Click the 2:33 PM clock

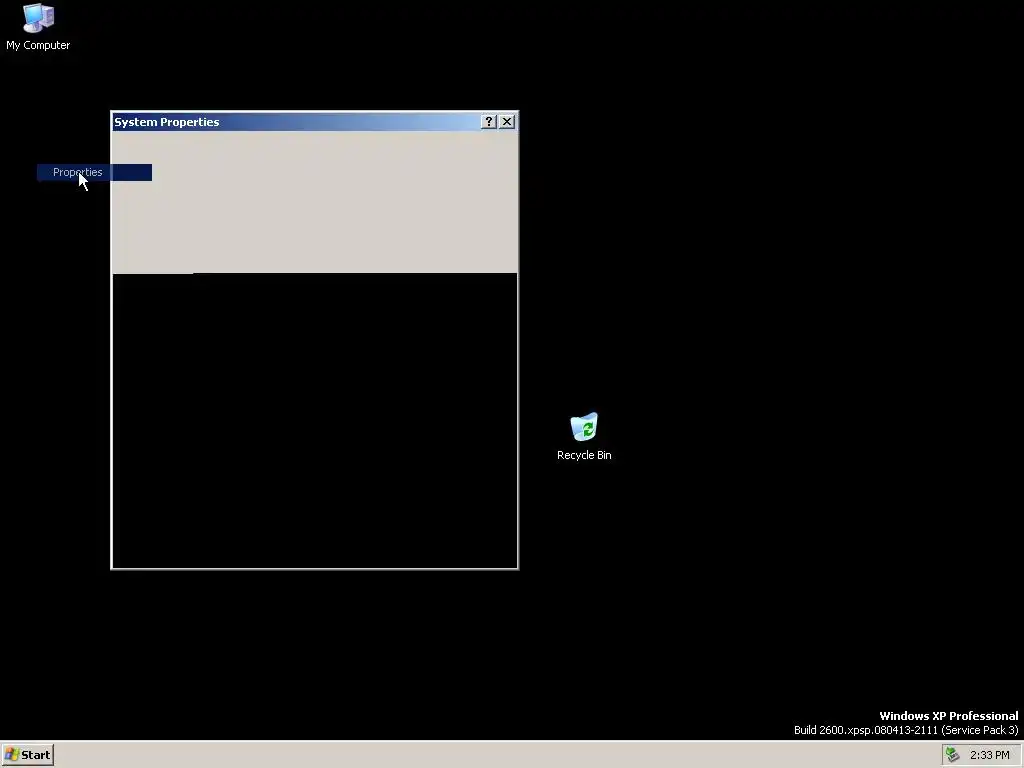(x=989, y=755)
